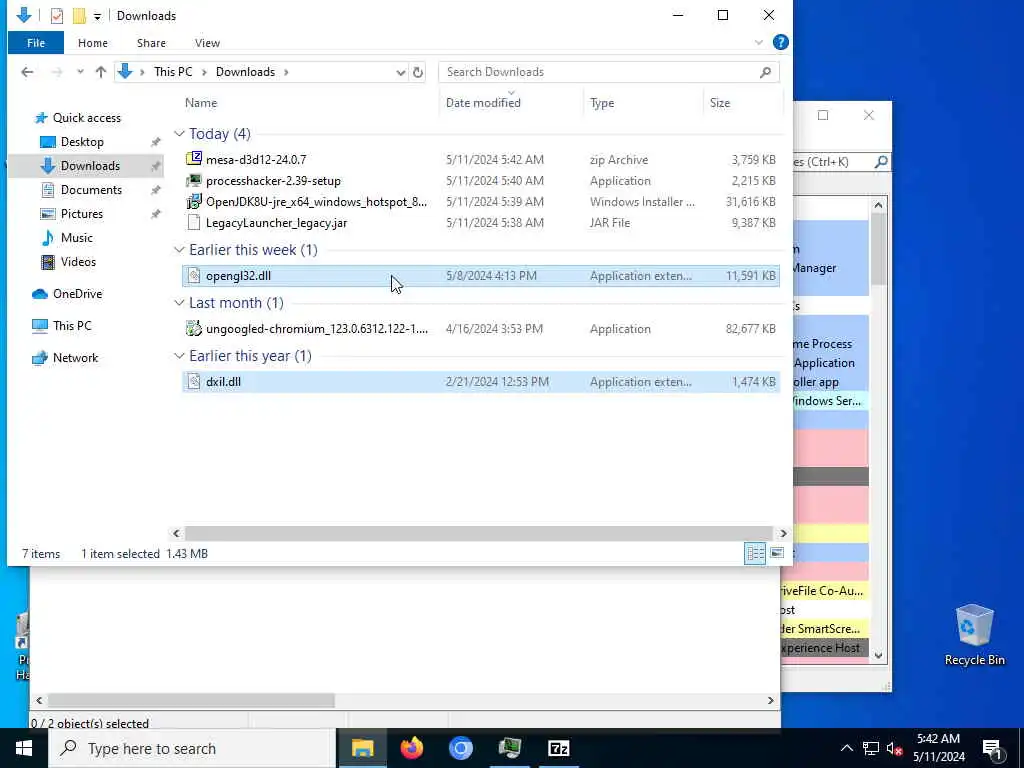
Task: Open the Share ribbon tab
Action: [151, 42]
